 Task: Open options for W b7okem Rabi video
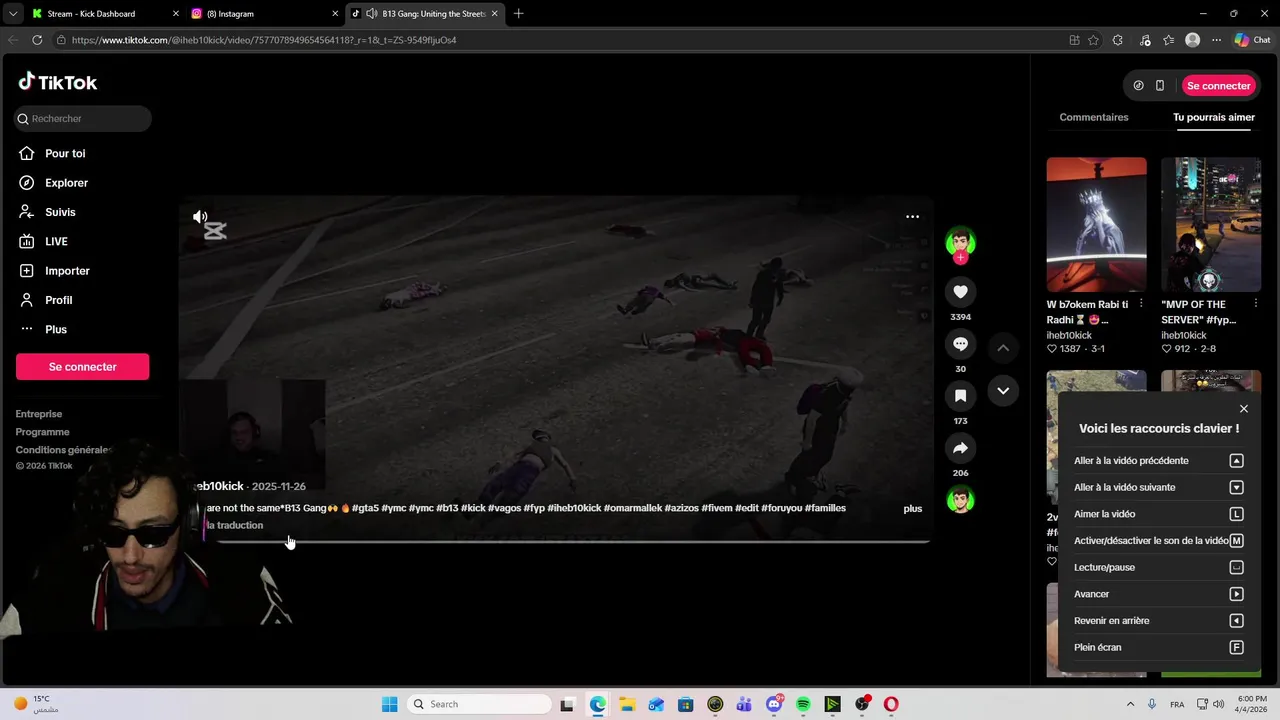1141,304
